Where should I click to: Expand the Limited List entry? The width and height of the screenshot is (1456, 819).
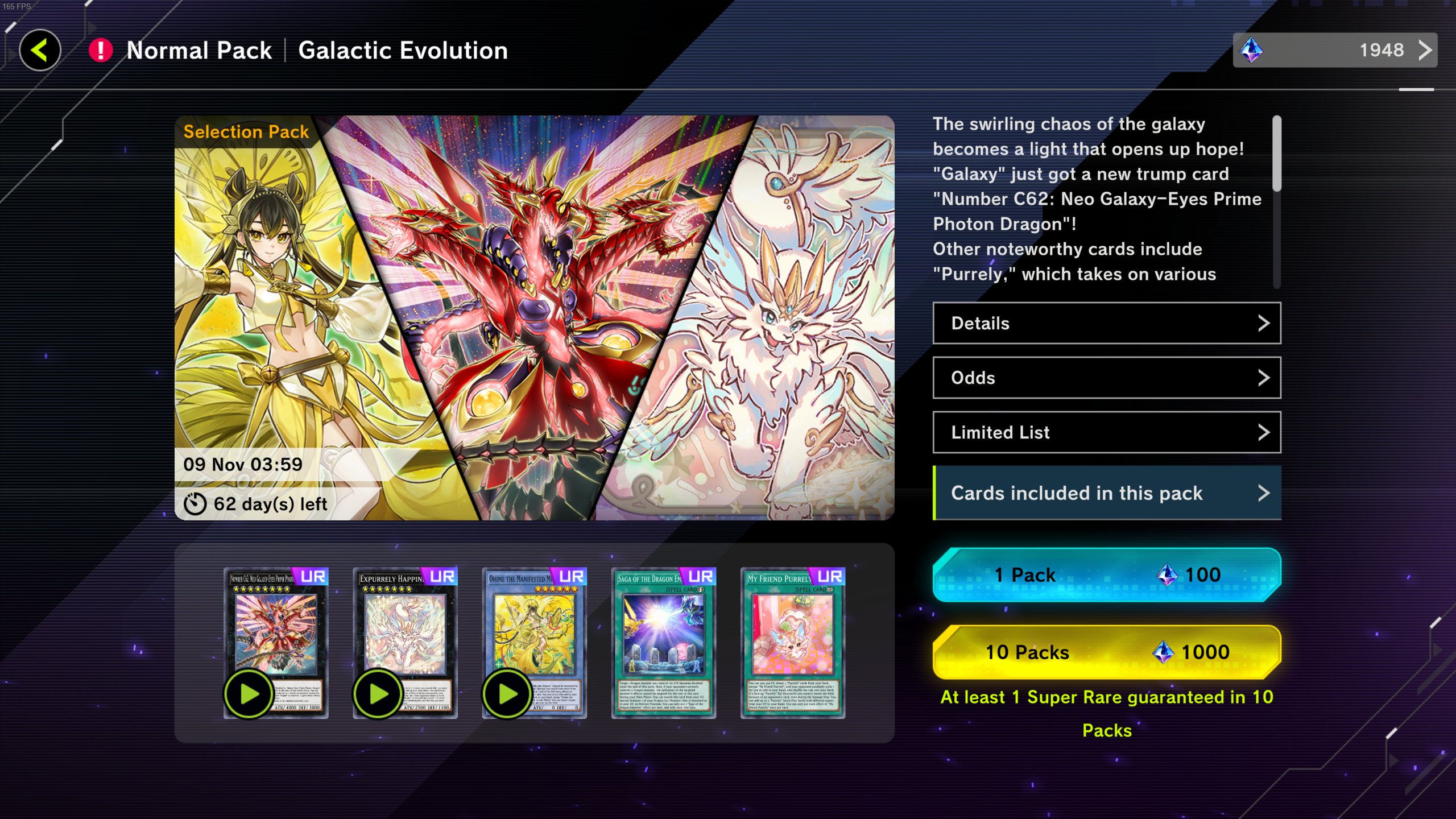coord(1107,432)
